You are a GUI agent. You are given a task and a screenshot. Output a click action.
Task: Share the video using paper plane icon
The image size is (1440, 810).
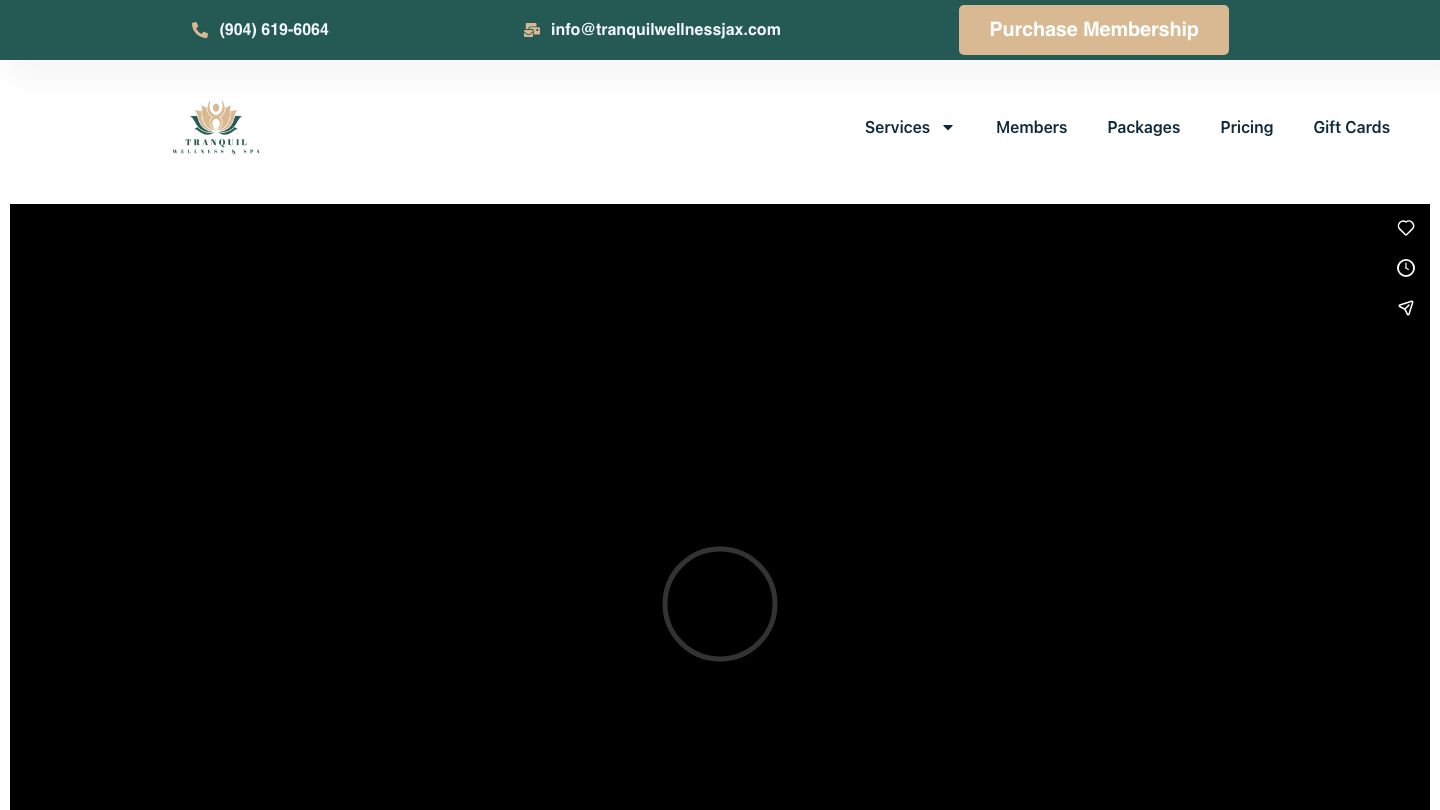[x=1406, y=308]
